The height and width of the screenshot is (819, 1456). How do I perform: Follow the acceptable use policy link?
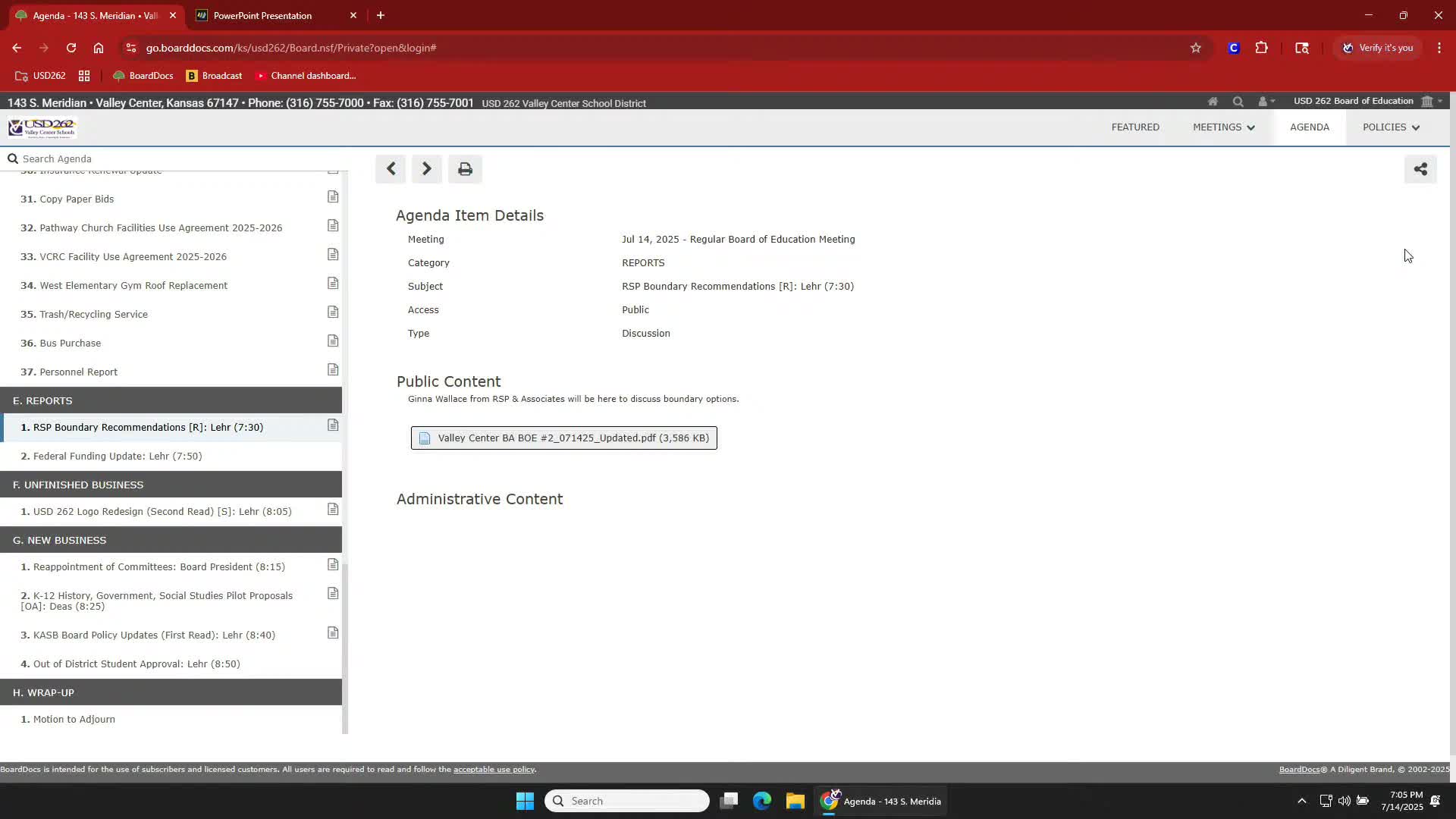click(494, 770)
